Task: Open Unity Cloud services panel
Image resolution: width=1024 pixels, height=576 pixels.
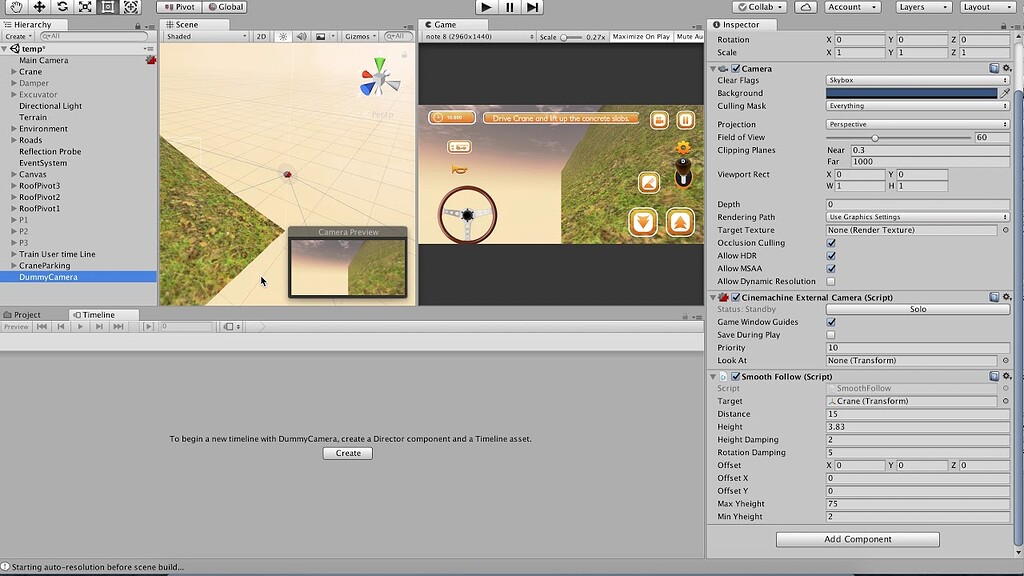Action: coord(806,6)
